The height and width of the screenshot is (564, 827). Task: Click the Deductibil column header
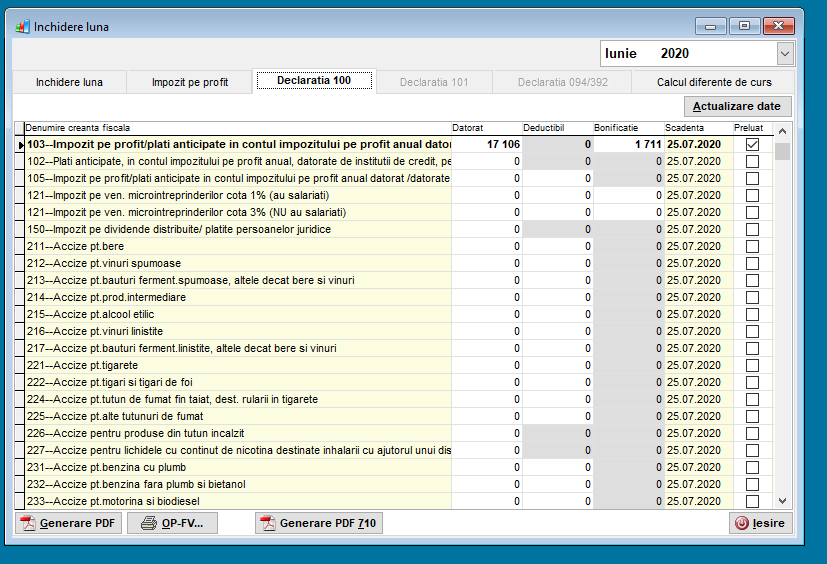557,128
